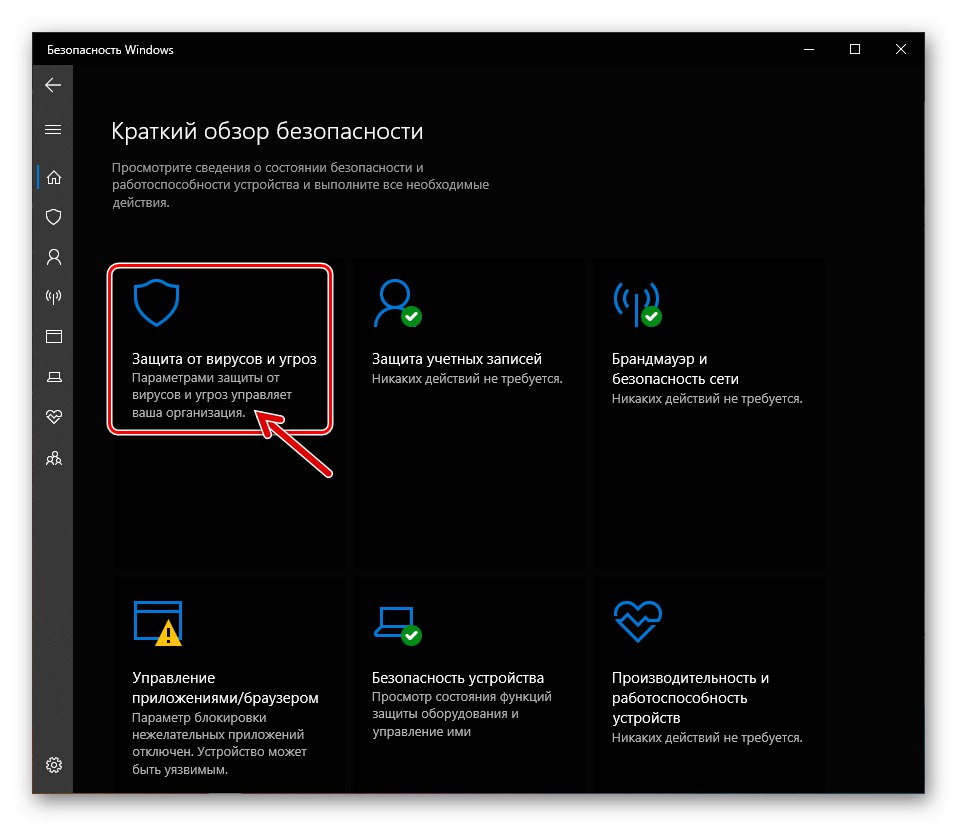Click heading Краткий обзор безопасности
The image size is (957, 826).
tap(267, 131)
